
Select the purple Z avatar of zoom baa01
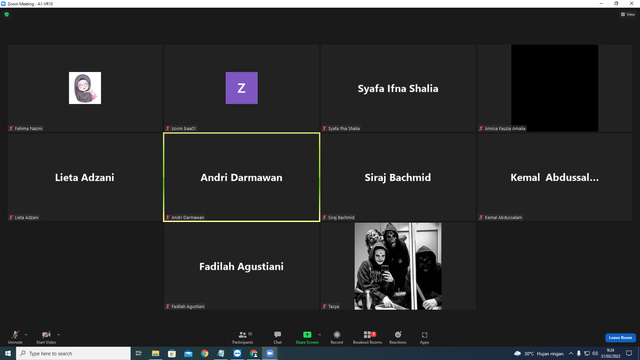[242, 88]
